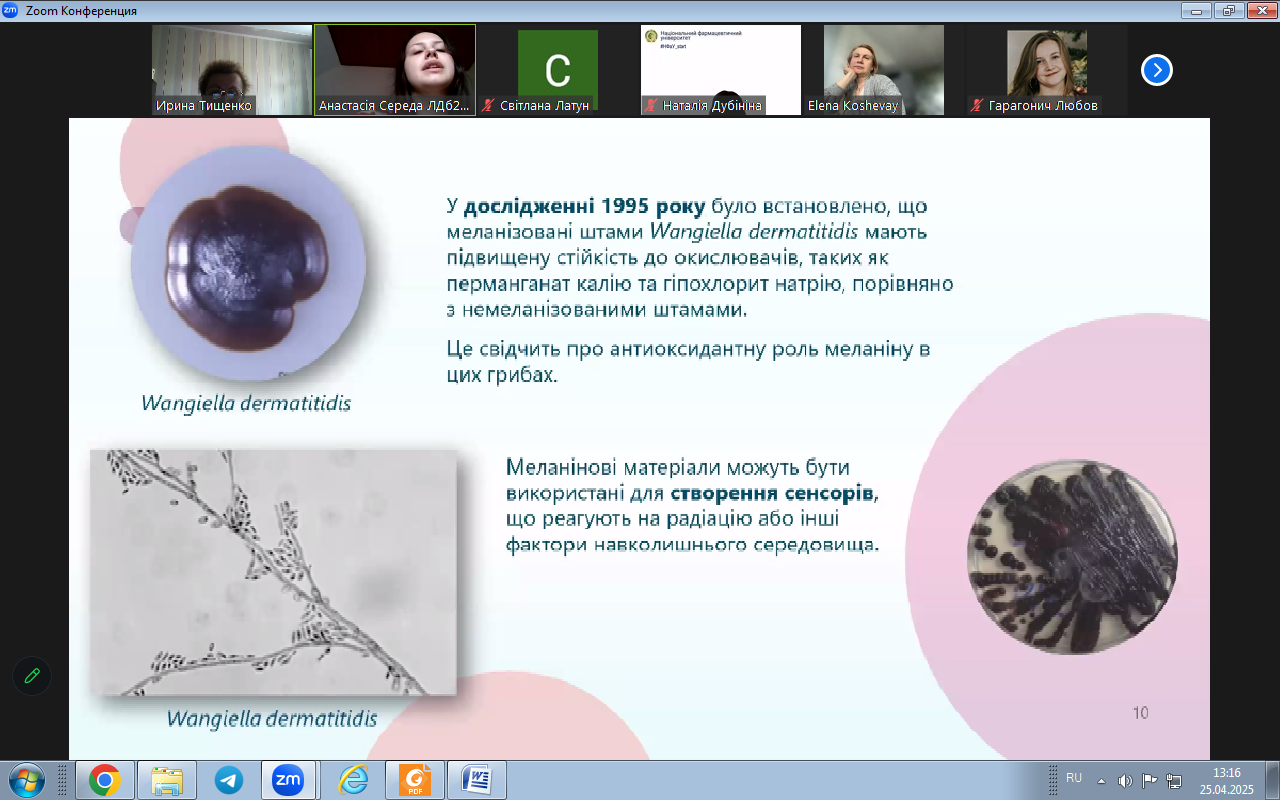Click the Zoom logo in title bar
The width and height of the screenshot is (1280, 800).
click(x=9, y=10)
